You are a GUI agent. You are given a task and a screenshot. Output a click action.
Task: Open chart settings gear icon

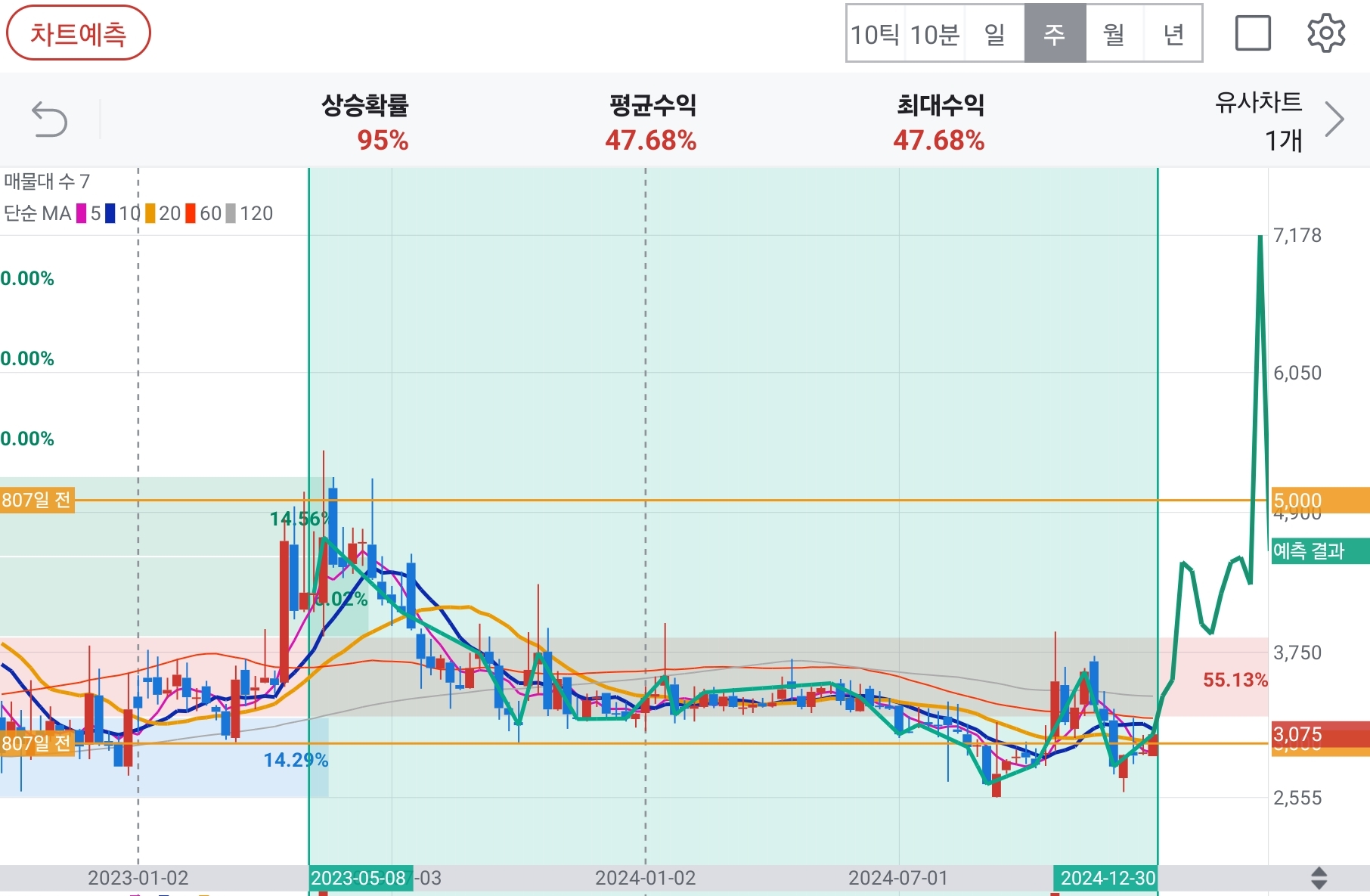click(1327, 33)
